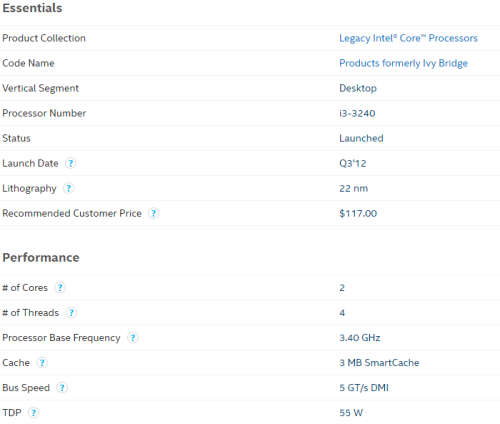This screenshot has height=424, width=500.
Task: Click the $117.00 price value
Action: pyautogui.click(x=358, y=213)
